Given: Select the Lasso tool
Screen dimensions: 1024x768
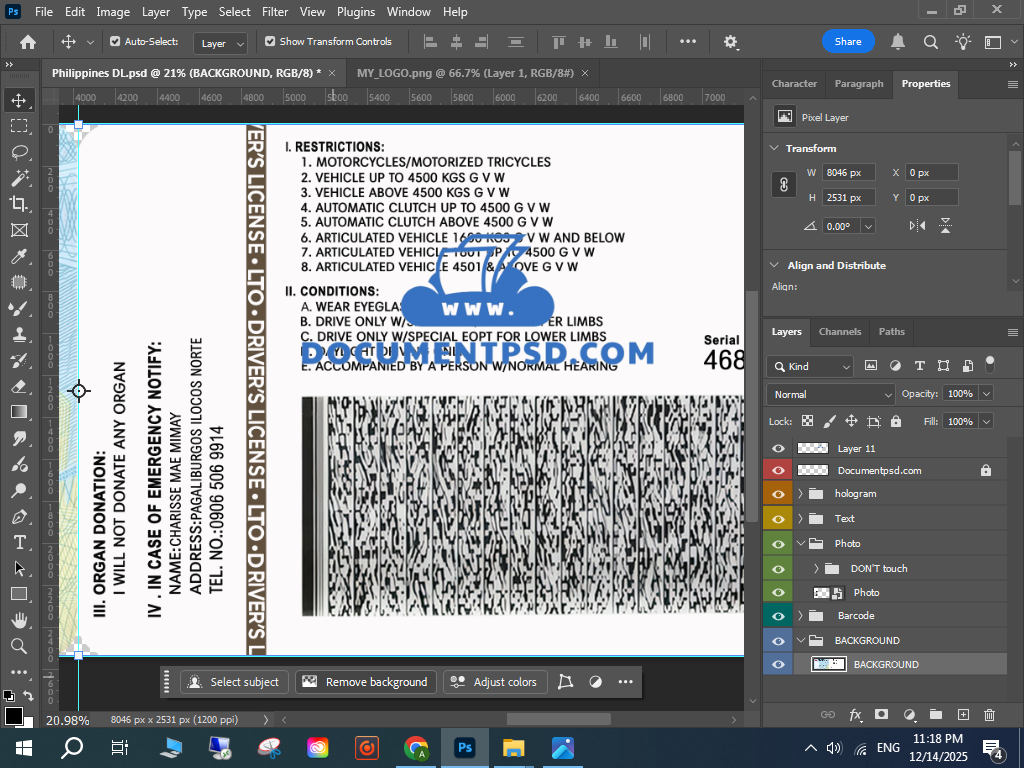Looking at the screenshot, I should [x=19, y=152].
